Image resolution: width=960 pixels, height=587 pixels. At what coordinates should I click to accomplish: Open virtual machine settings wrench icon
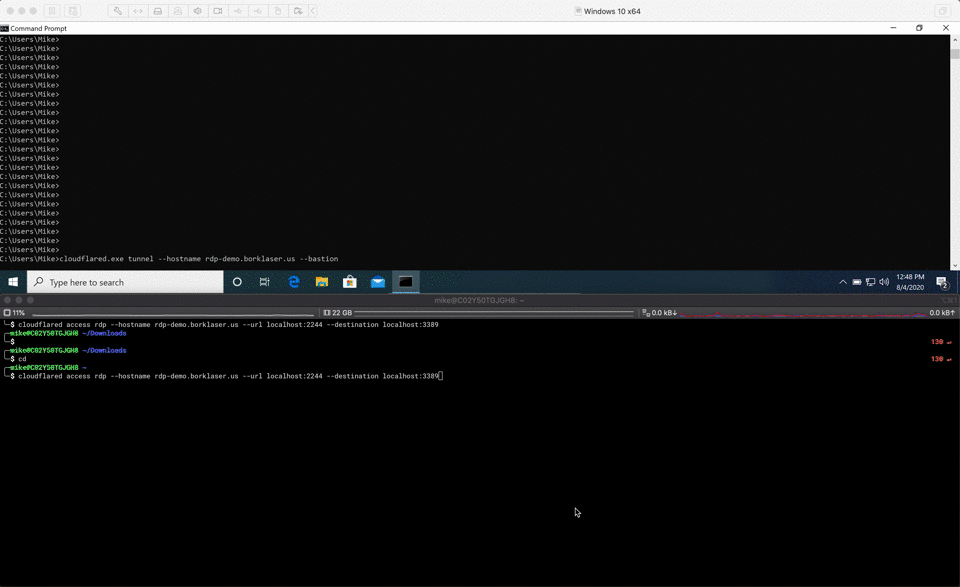[118, 11]
